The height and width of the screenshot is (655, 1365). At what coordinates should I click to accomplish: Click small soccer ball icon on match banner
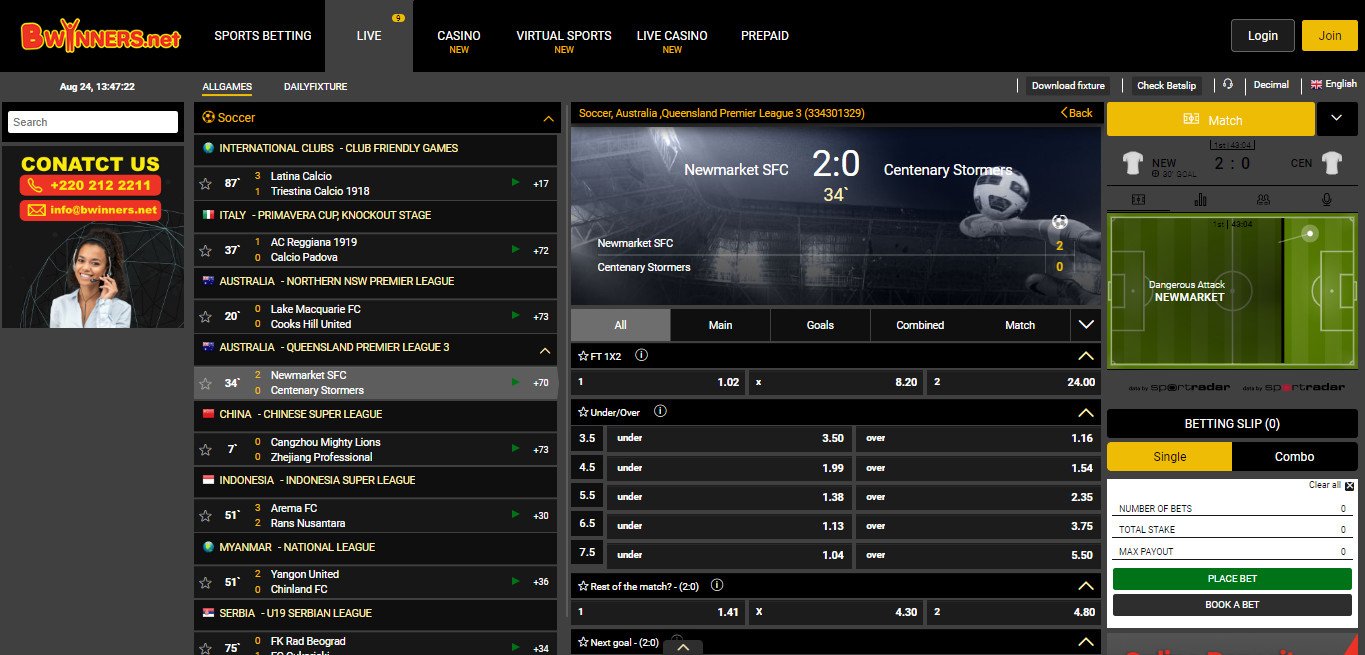coord(1060,222)
